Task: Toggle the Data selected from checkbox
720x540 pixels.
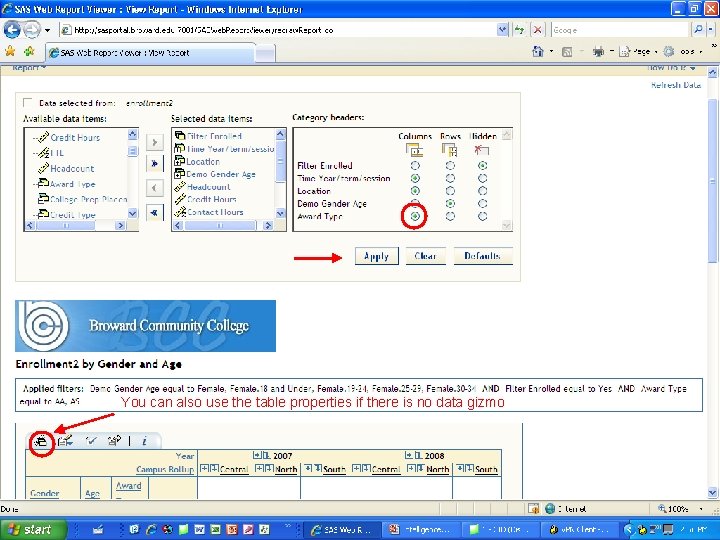Action: pos(28,102)
